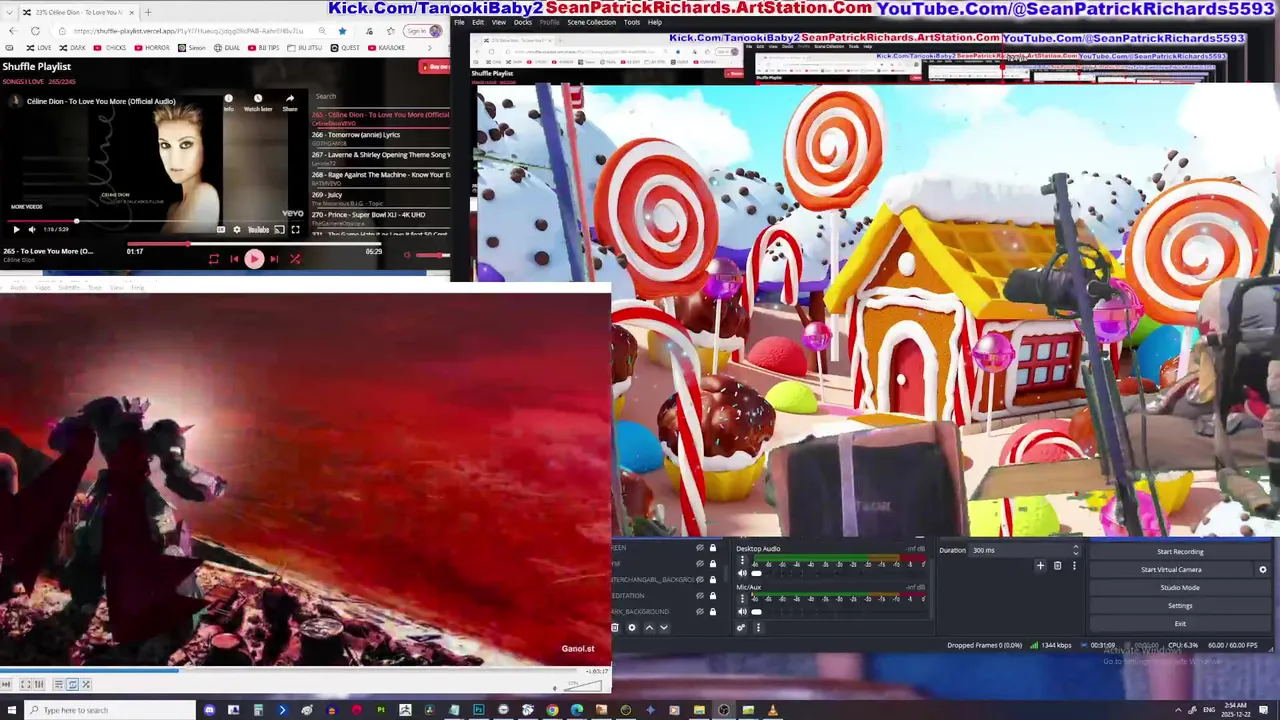Click Studio Mode in OBS

pyautogui.click(x=1180, y=588)
